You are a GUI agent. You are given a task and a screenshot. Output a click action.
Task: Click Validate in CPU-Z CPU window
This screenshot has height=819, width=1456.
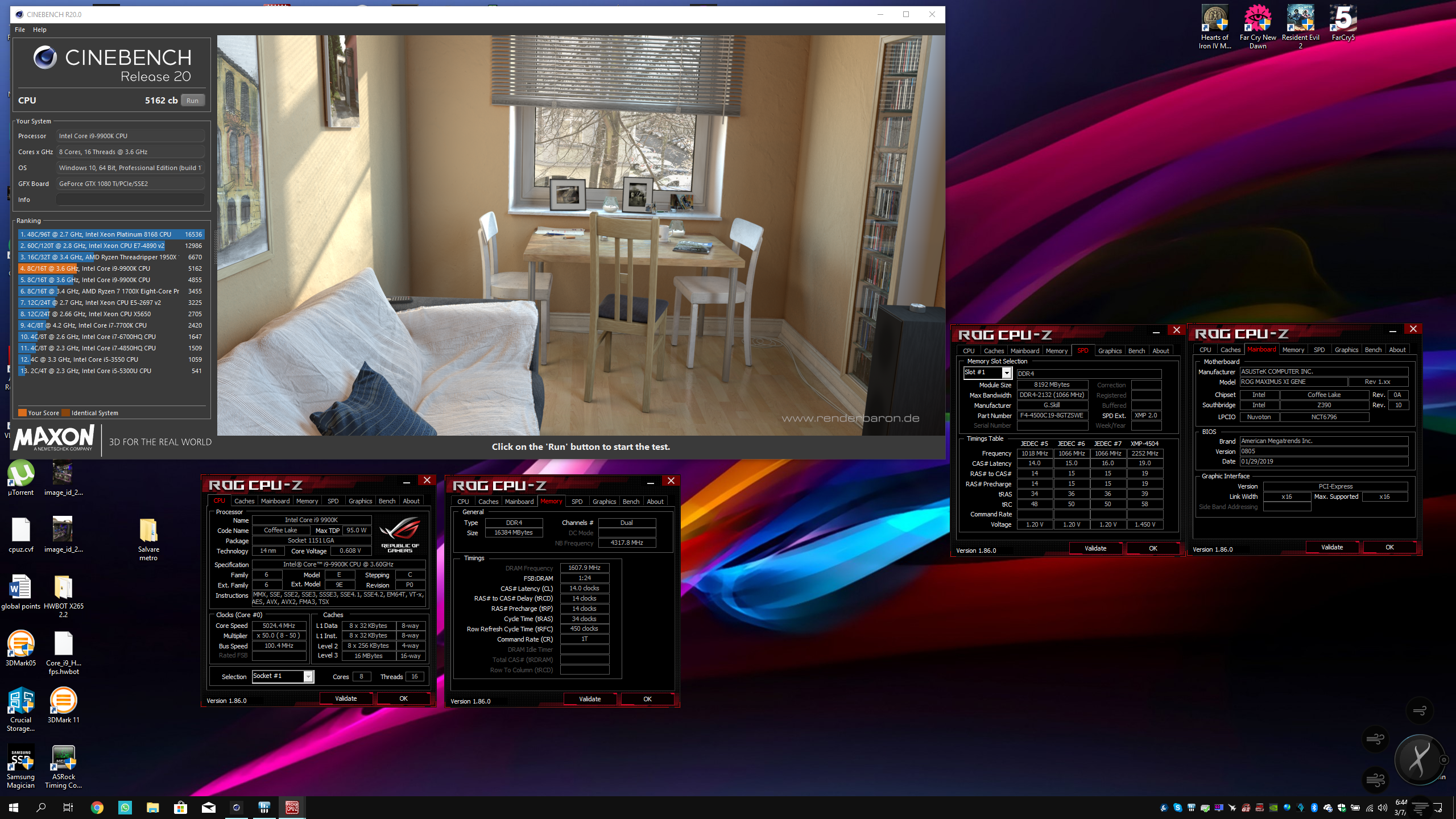coord(346,698)
